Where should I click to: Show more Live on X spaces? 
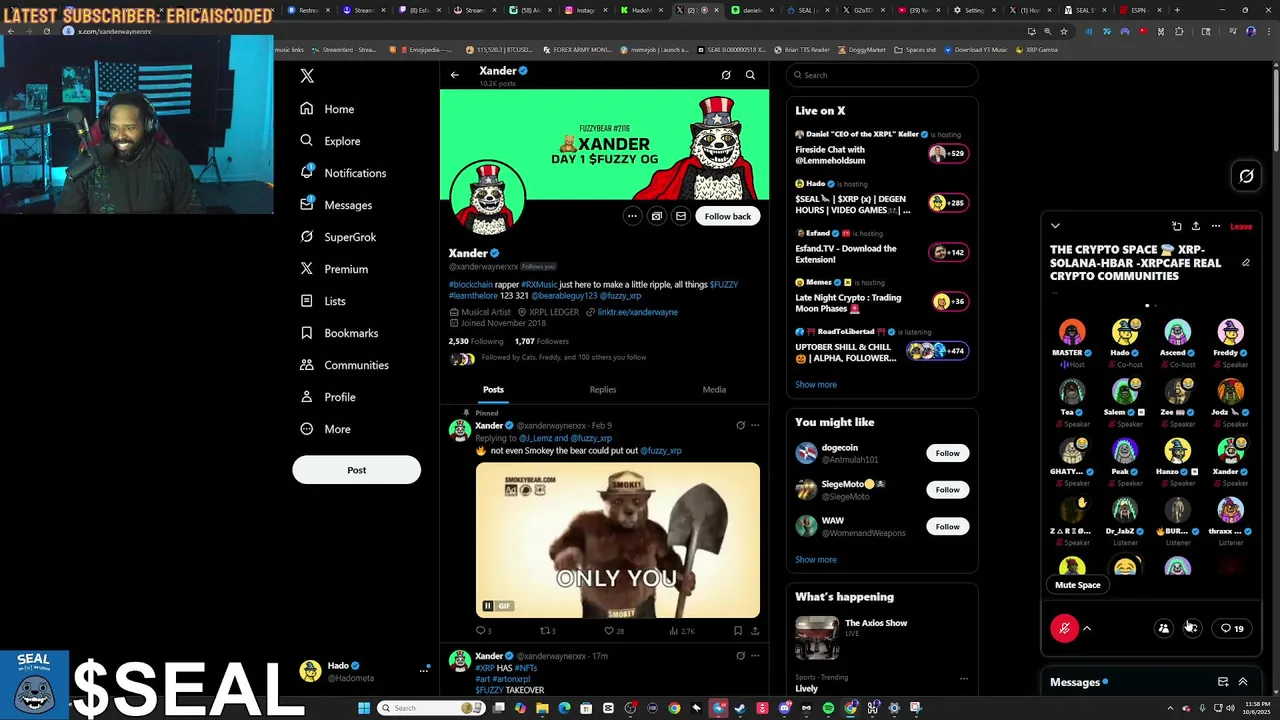point(816,384)
